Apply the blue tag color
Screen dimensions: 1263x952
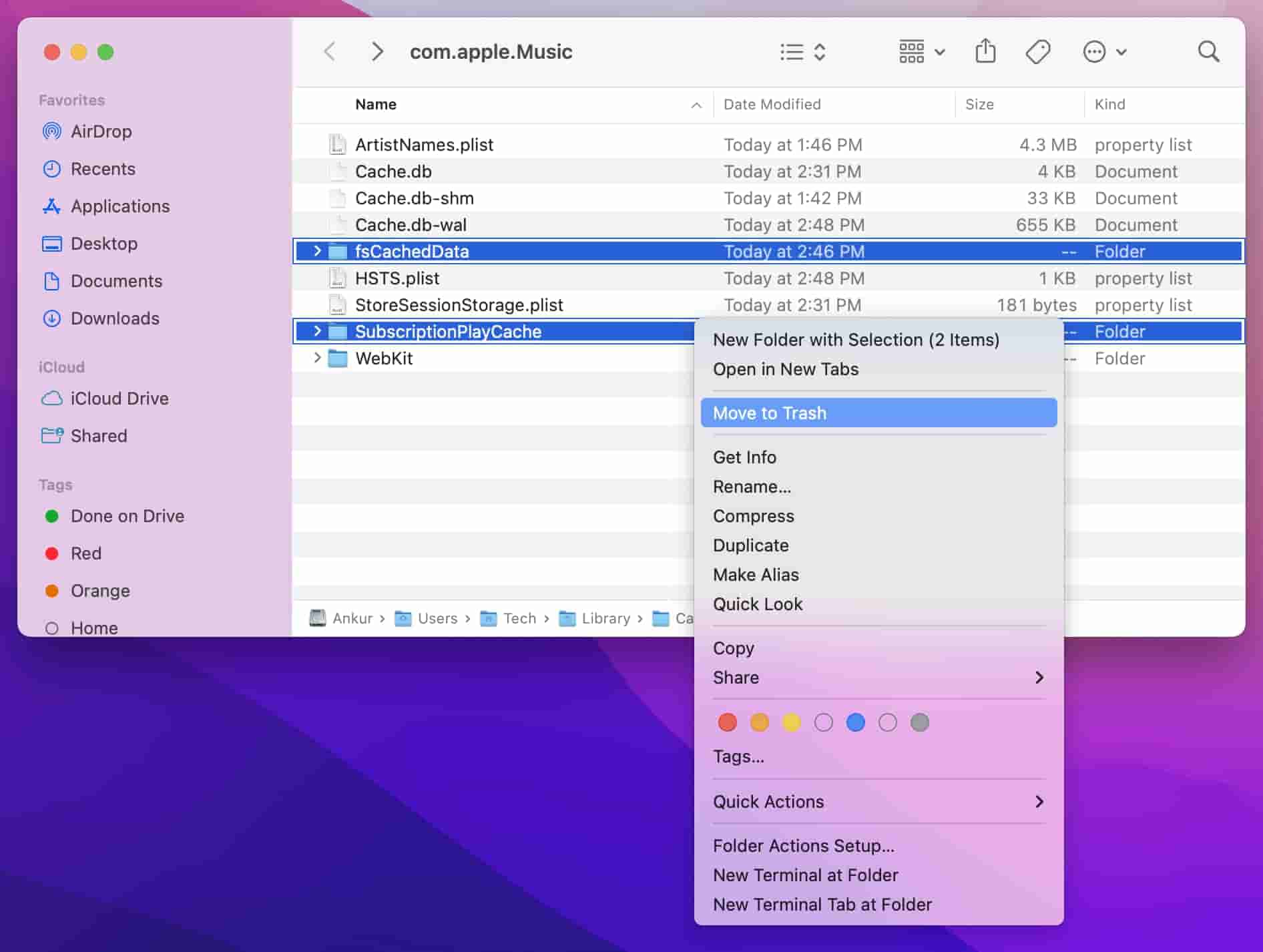tap(855, 722)
